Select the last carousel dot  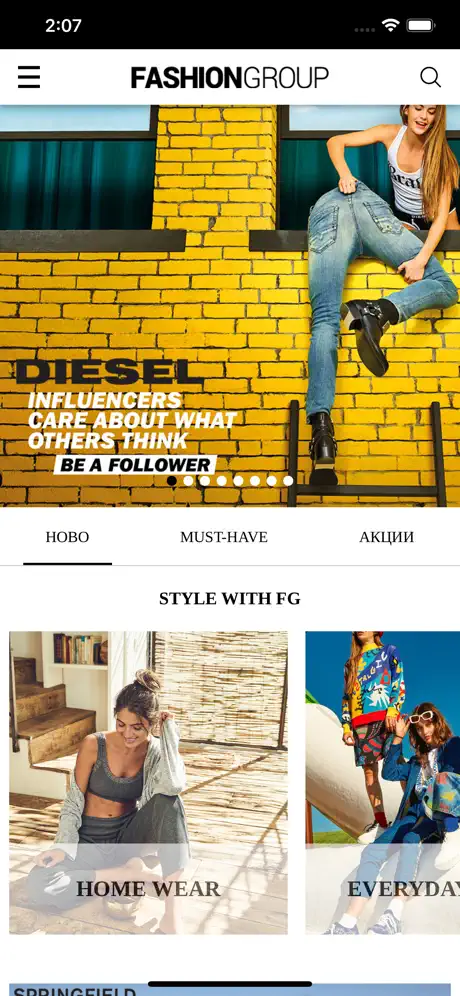[288, 481]
